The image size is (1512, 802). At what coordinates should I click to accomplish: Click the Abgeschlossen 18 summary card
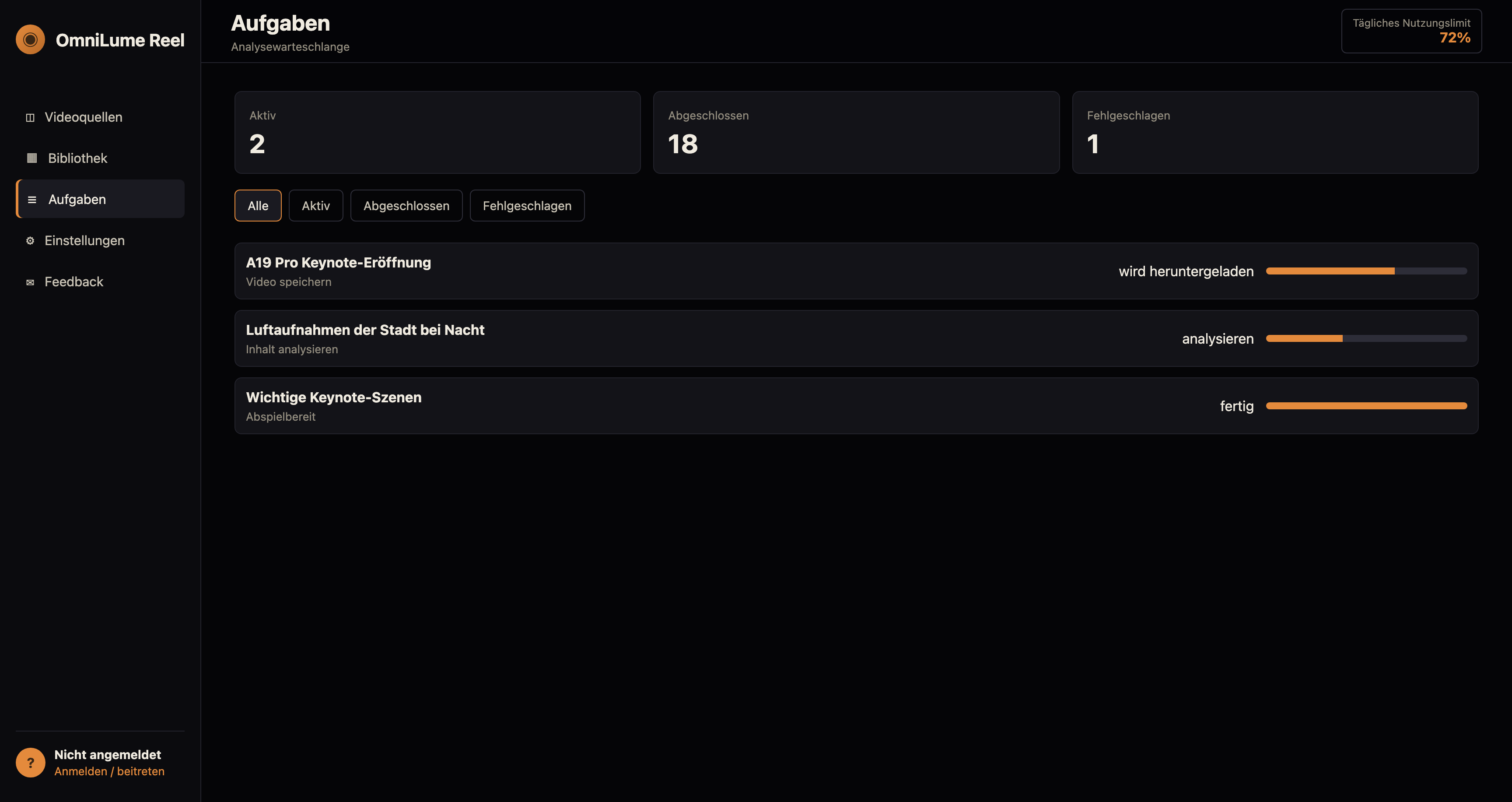tap(856, 132)
